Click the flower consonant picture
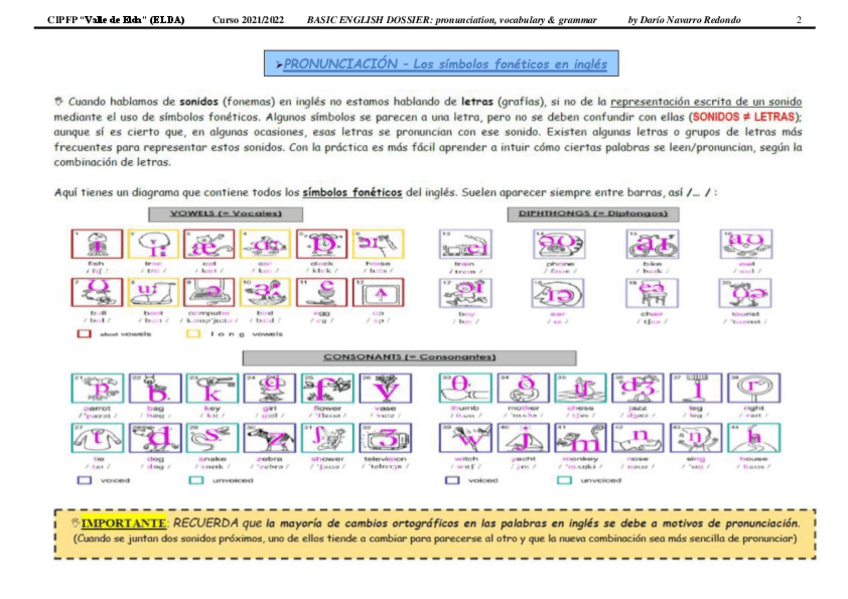Image resolution: width=848 pixels, height=599 pixels. [328, 388]
